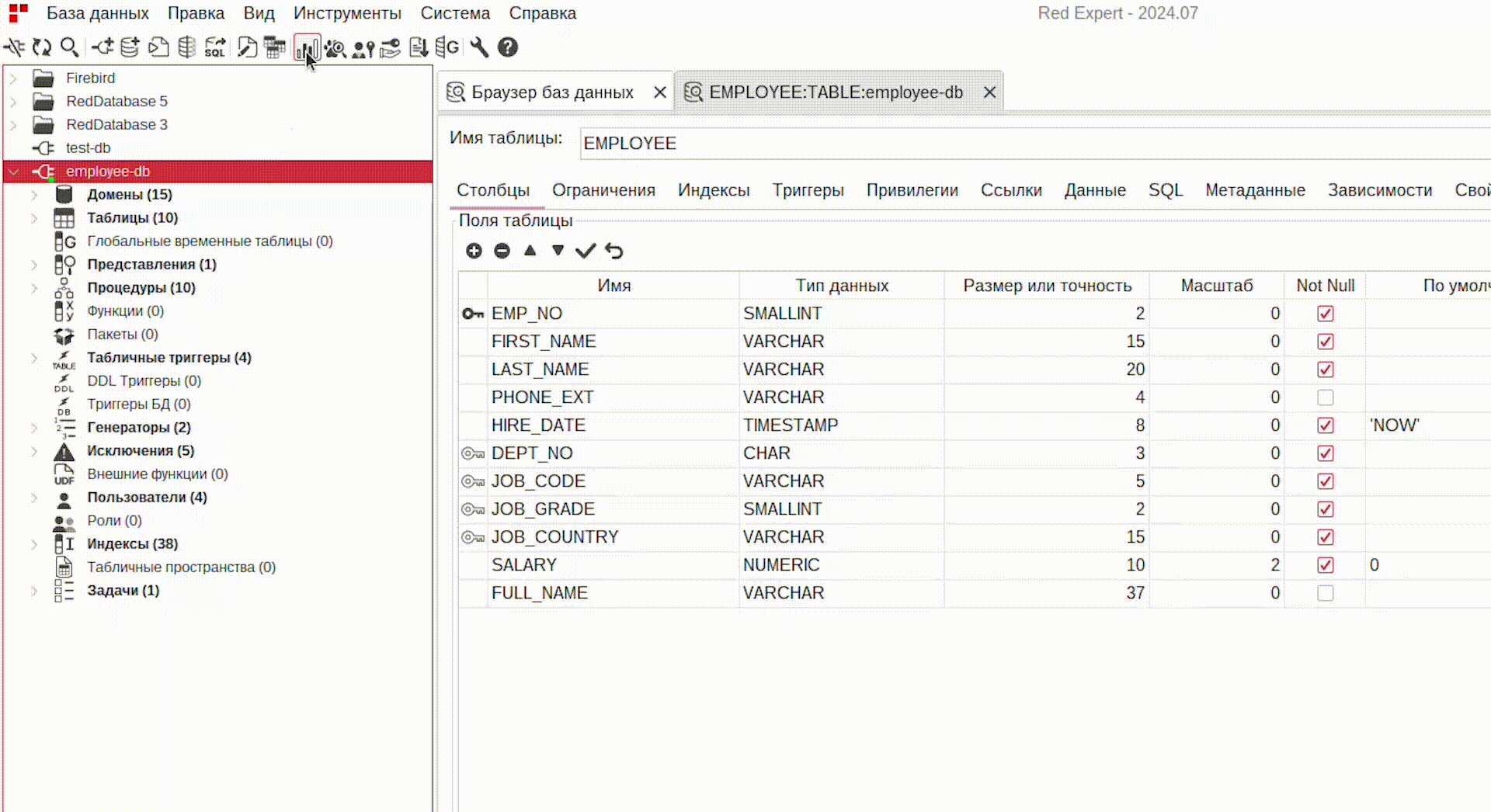The width and height of the screenshot is (1491, 812).
Task: Close the EMPLOYEE:TABLE:employee-db tab
Action: coord(989,92)
